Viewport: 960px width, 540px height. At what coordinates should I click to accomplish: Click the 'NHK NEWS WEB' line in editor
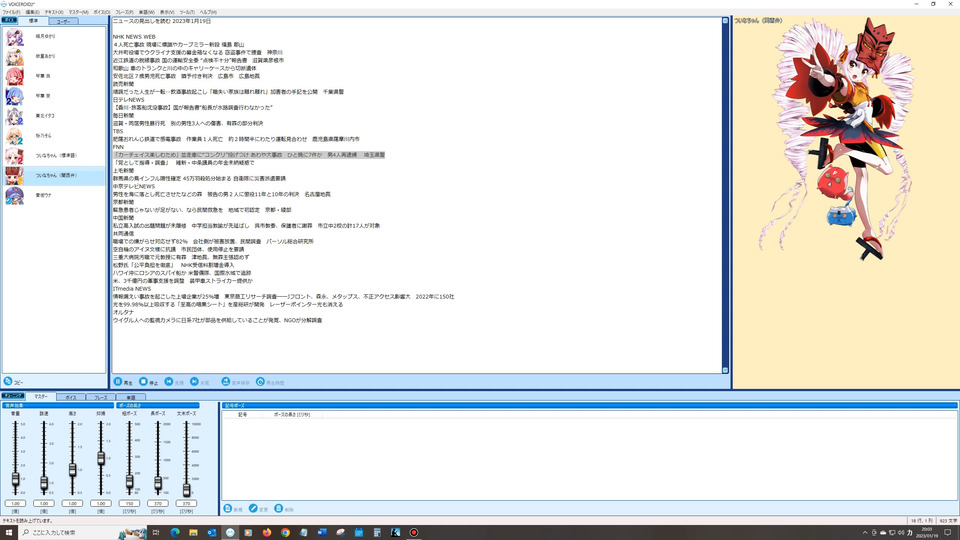[x=134, y=37]
